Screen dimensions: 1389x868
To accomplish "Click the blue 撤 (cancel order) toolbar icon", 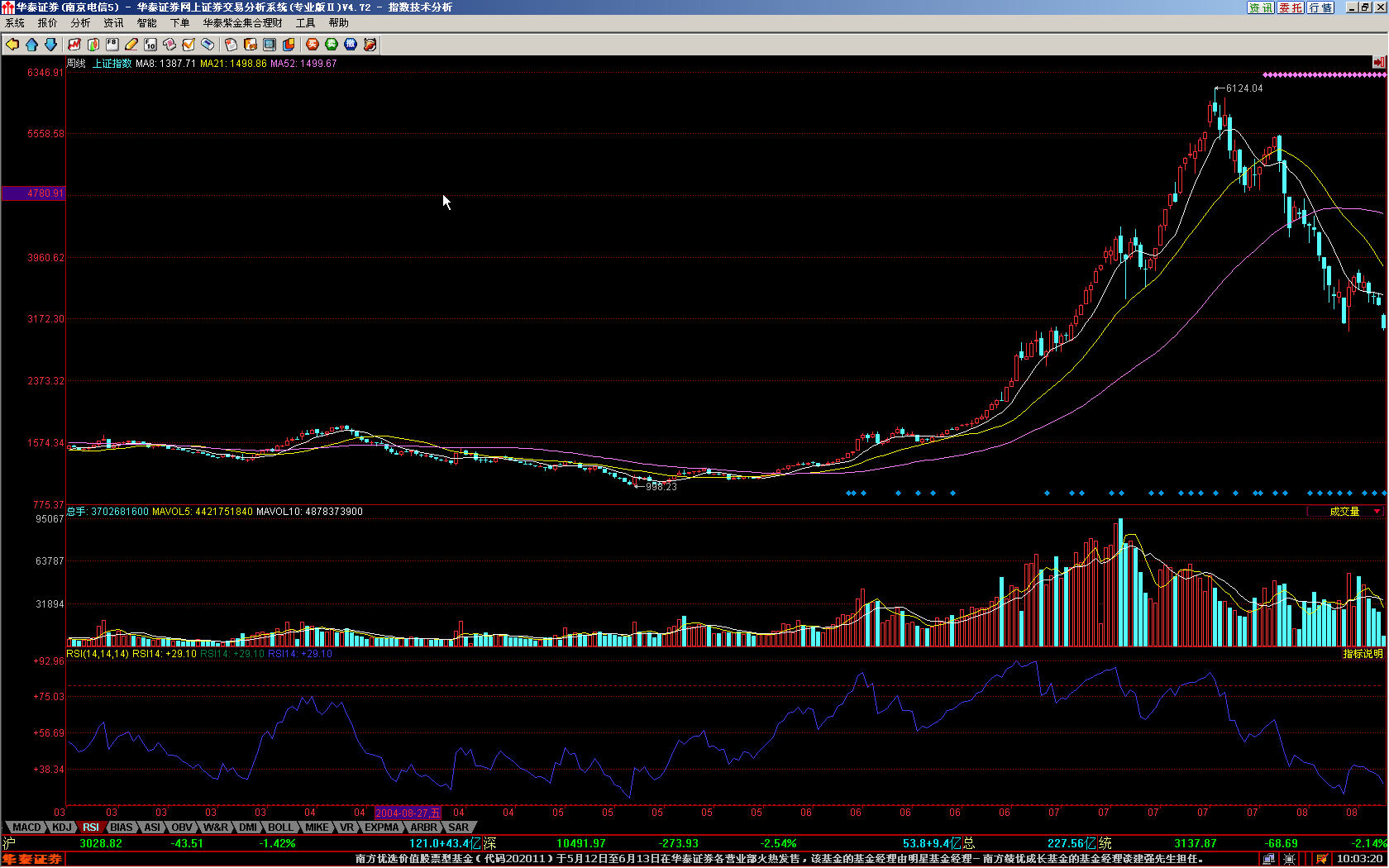I will point(351,45).
